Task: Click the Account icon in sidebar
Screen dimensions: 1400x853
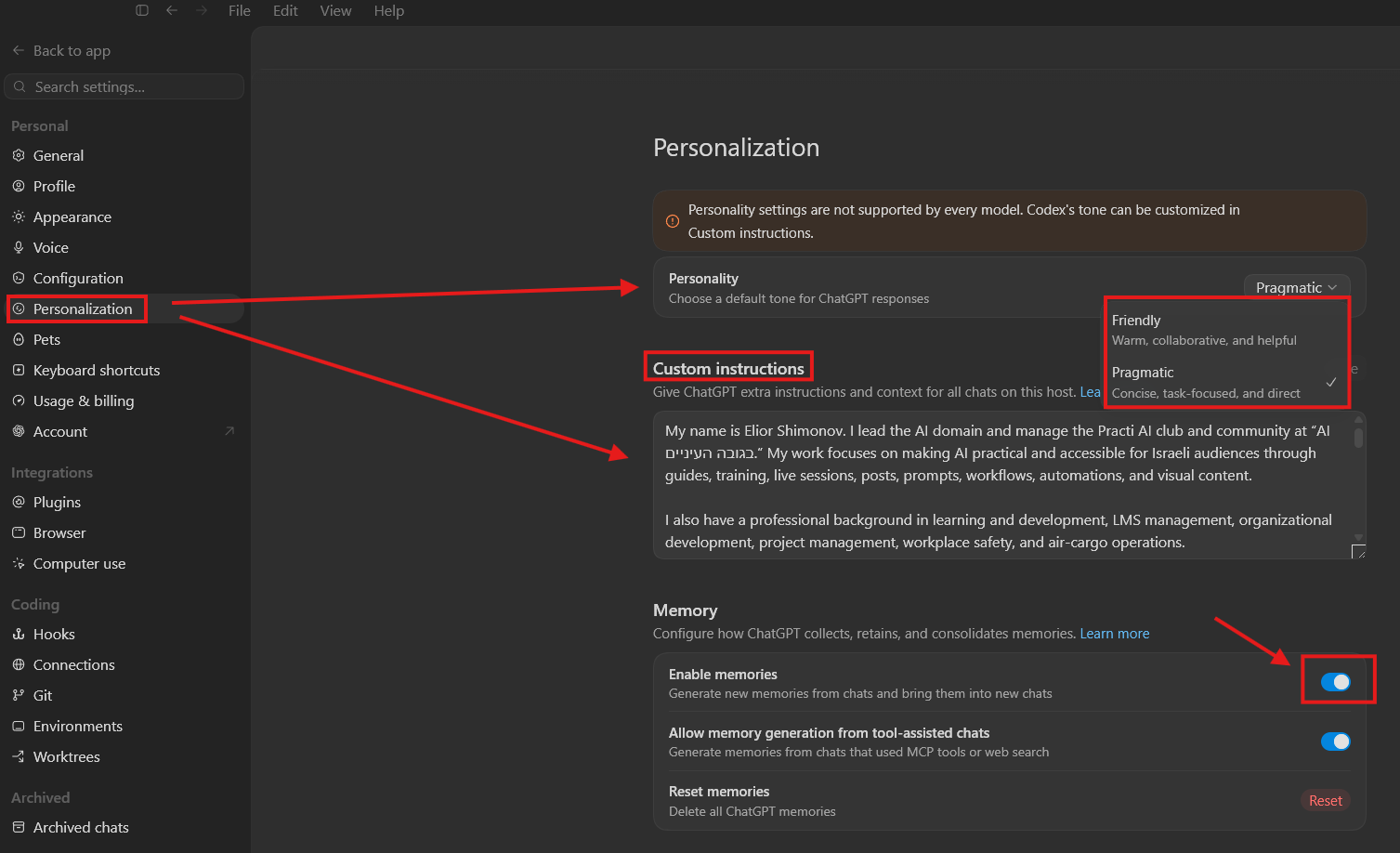Action: click(x=19, y=431)
